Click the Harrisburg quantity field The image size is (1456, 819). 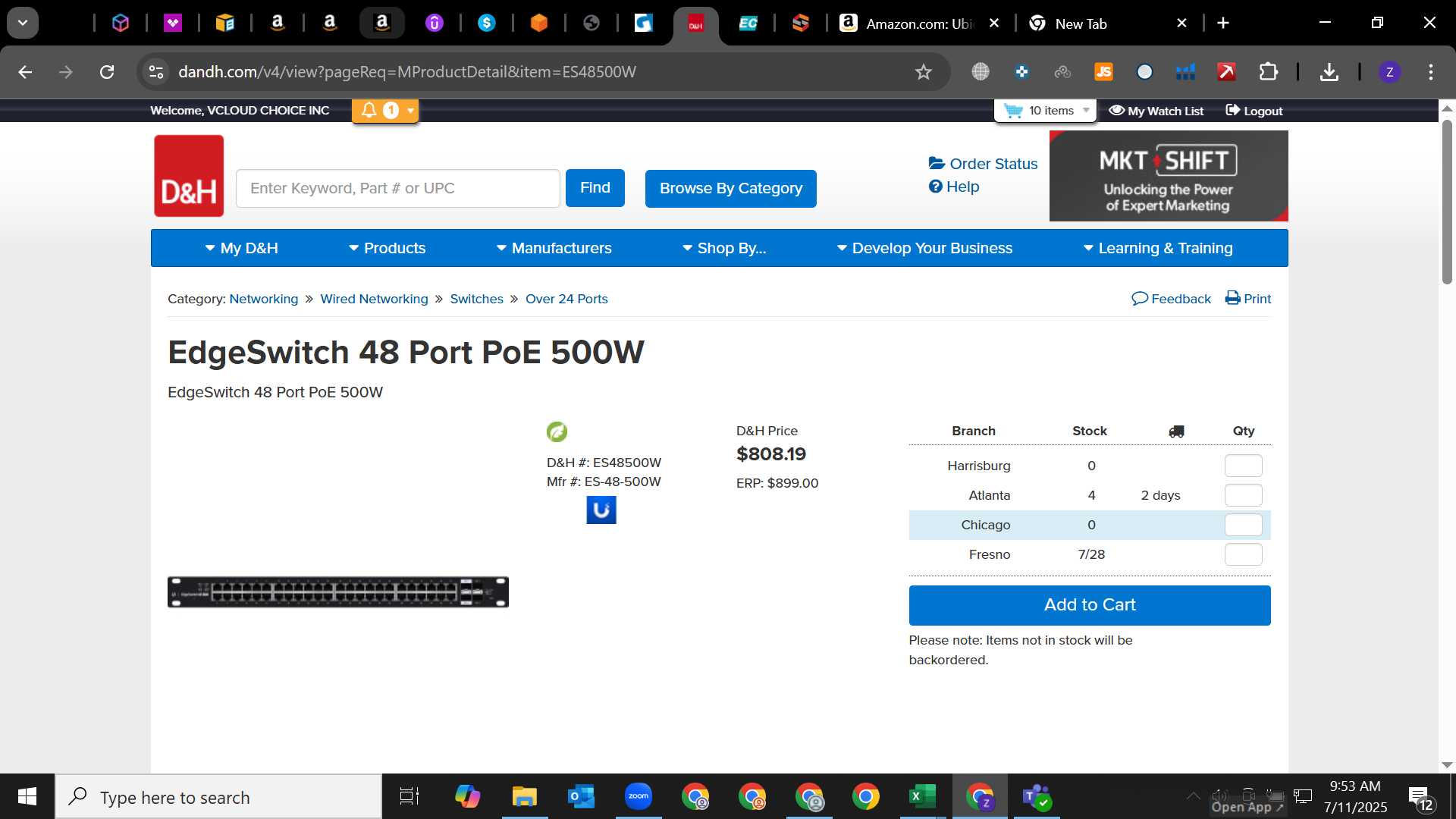(x=1244, y=466)
